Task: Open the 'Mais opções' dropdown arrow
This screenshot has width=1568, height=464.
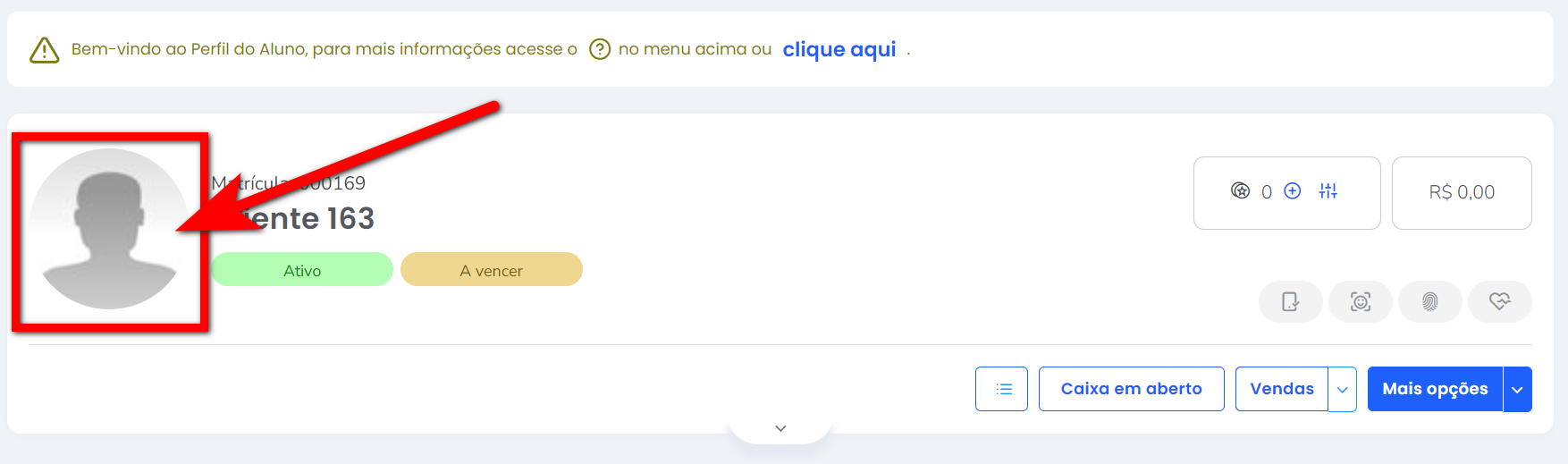Action: coord(1517,390)
